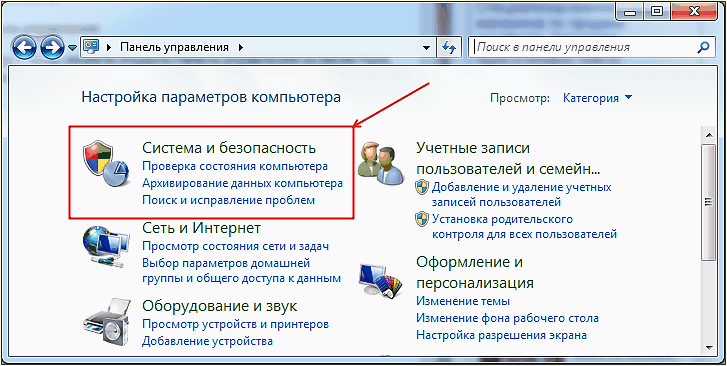Image resolution: width=727 pixels, height=366 pixels.
Task: Select Панель управления breadcrumb in address bar
Action: coord(175,47)
